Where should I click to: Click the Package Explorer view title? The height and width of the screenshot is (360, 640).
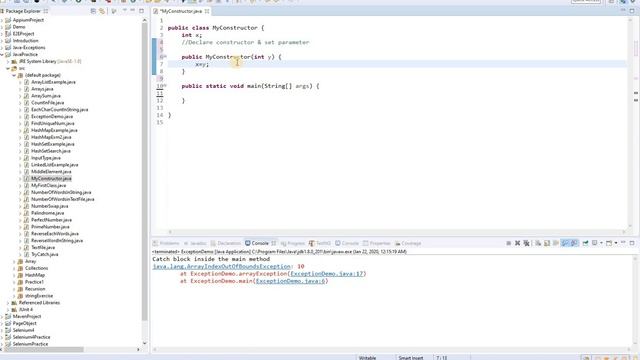(23, 11)
